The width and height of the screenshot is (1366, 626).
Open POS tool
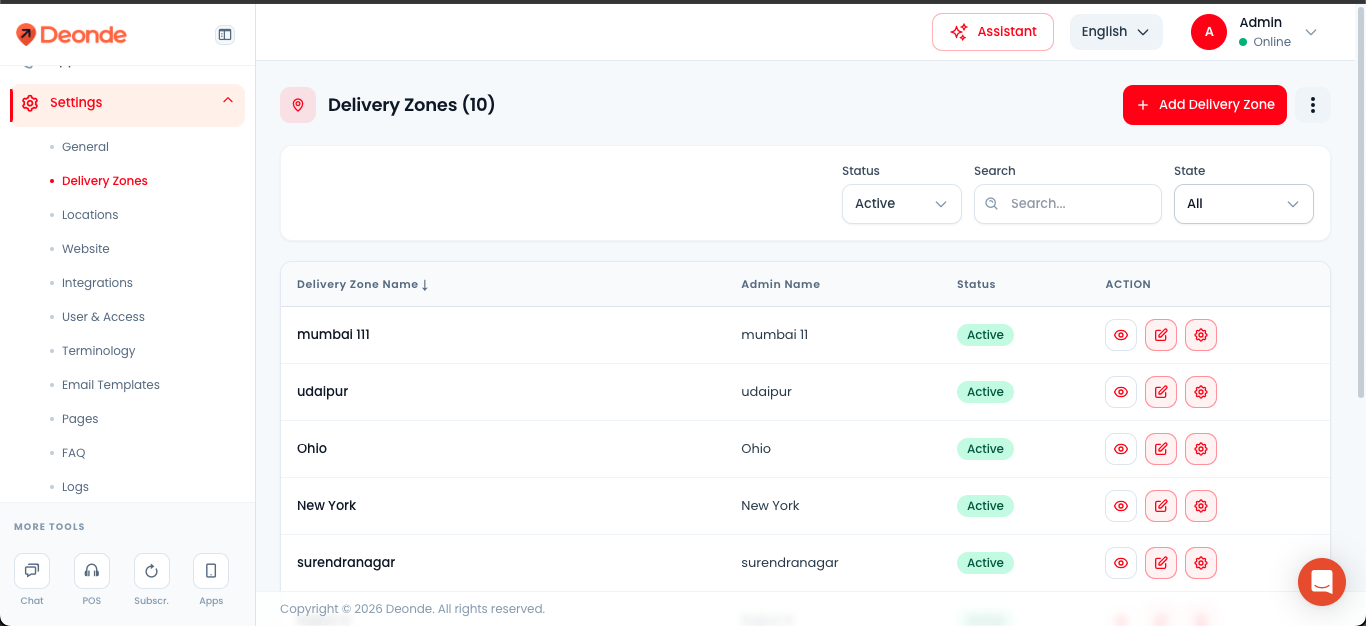pos(92,571)
